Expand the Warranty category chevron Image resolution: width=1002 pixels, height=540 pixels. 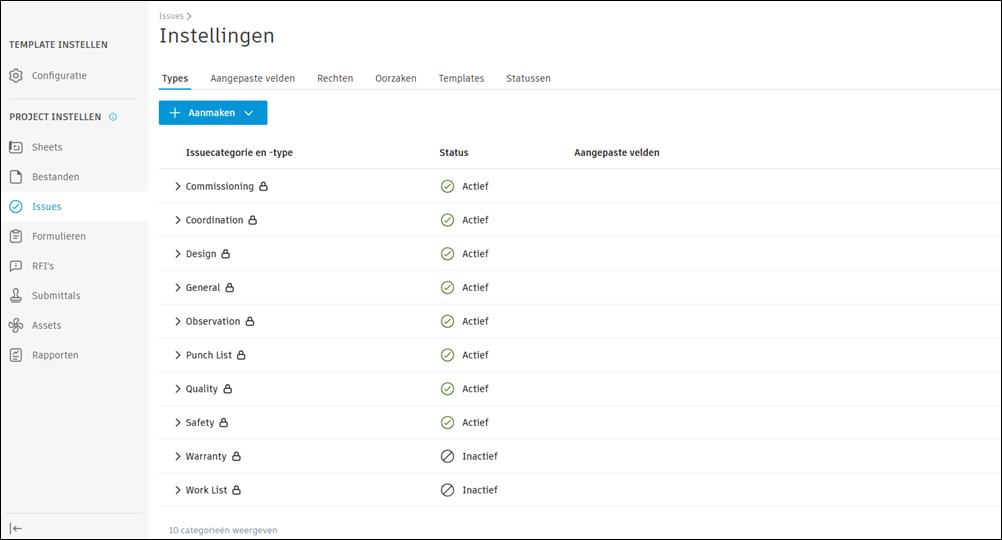coord(178,456)
